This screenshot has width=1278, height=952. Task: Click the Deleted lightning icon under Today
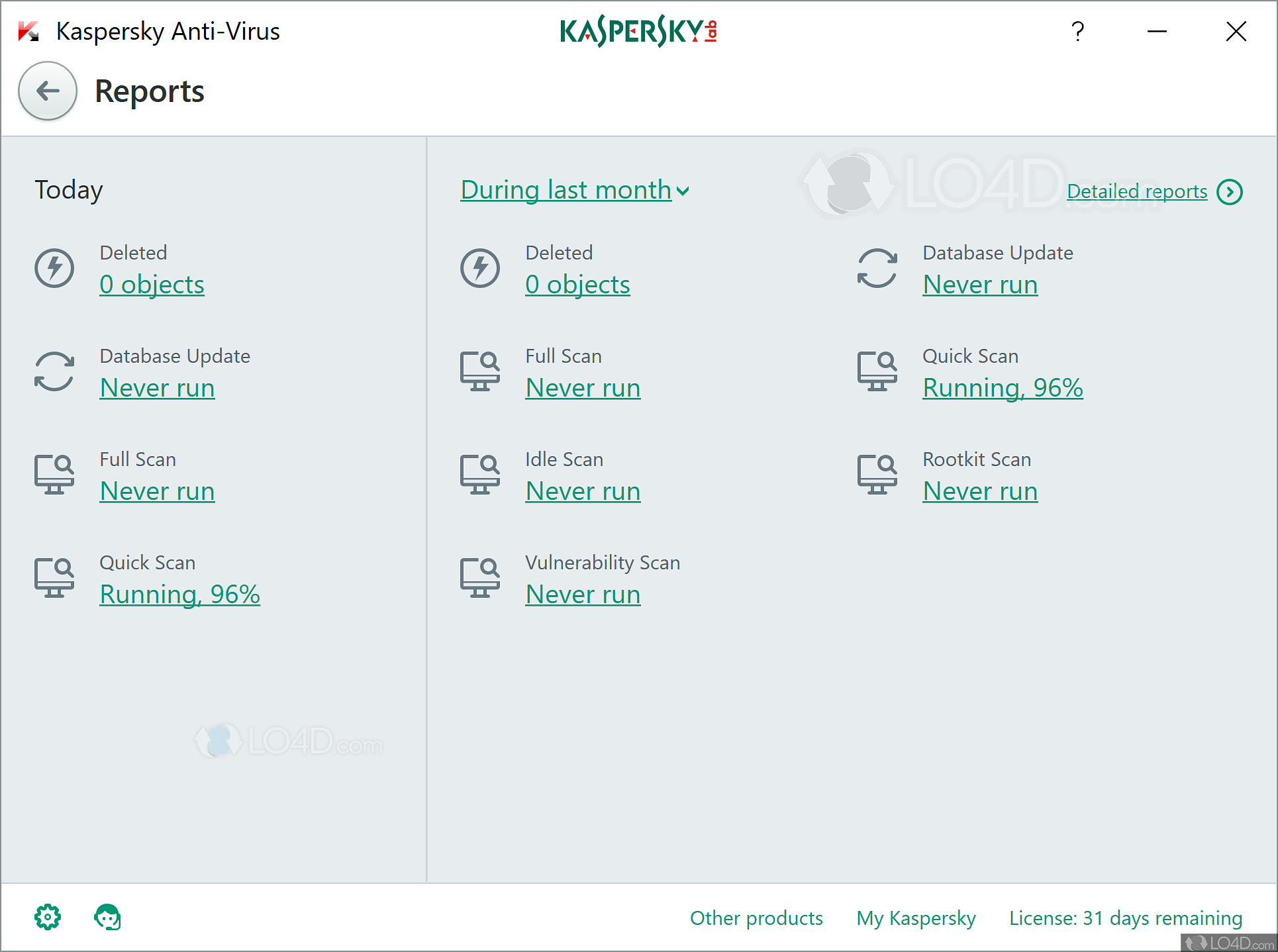point(55,268)
